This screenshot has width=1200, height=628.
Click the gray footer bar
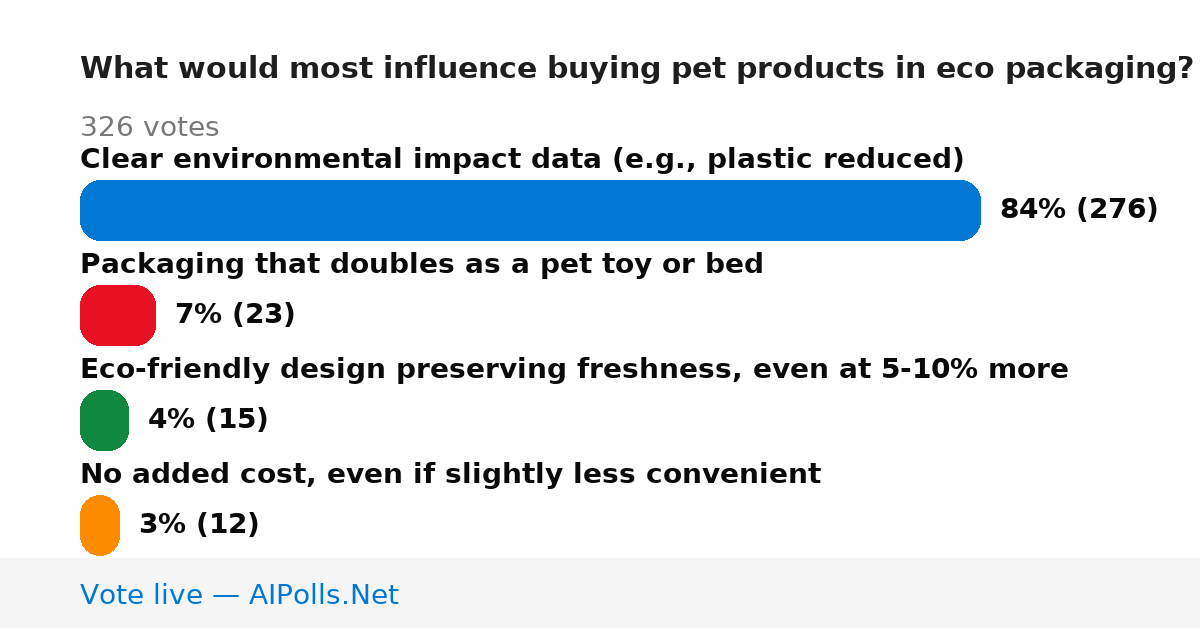600,593
